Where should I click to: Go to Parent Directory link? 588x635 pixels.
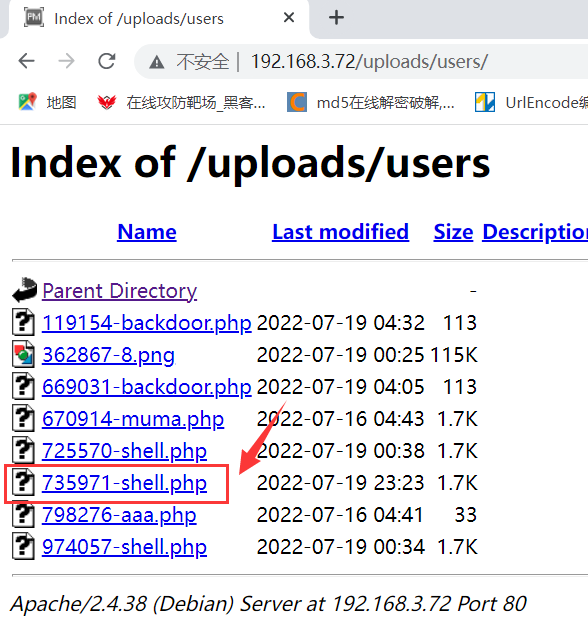pos(119,291)
